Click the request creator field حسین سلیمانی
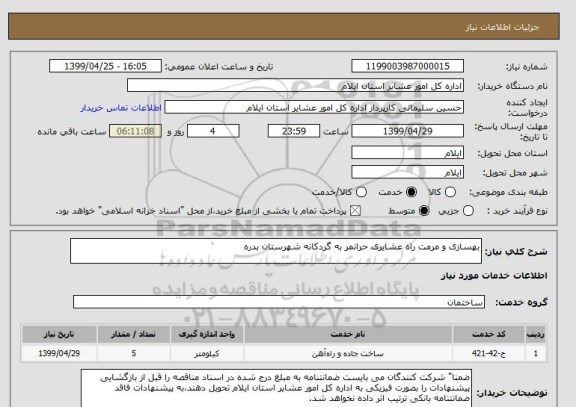This screenshot has height=407, width=576. pos(314,108)
